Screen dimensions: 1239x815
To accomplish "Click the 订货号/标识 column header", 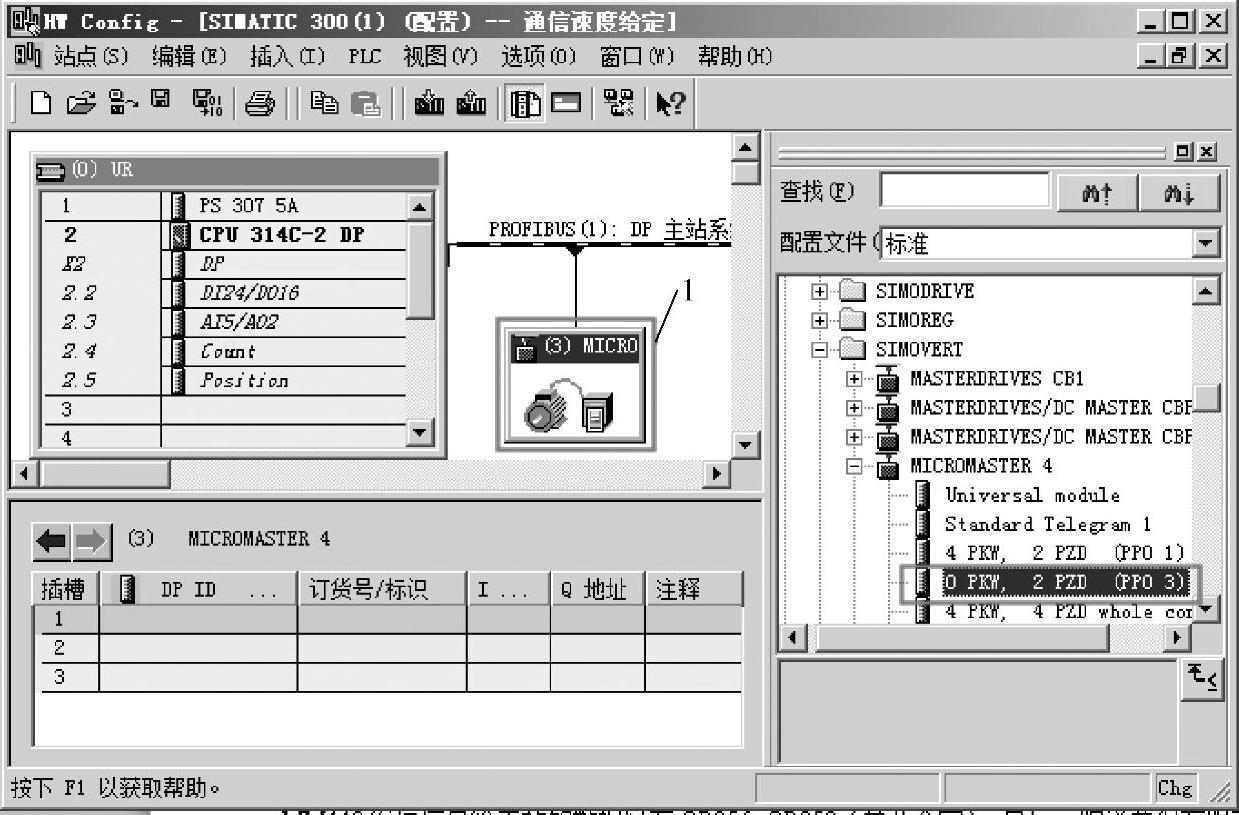I will pyautogui.click(x=383, y=589).
